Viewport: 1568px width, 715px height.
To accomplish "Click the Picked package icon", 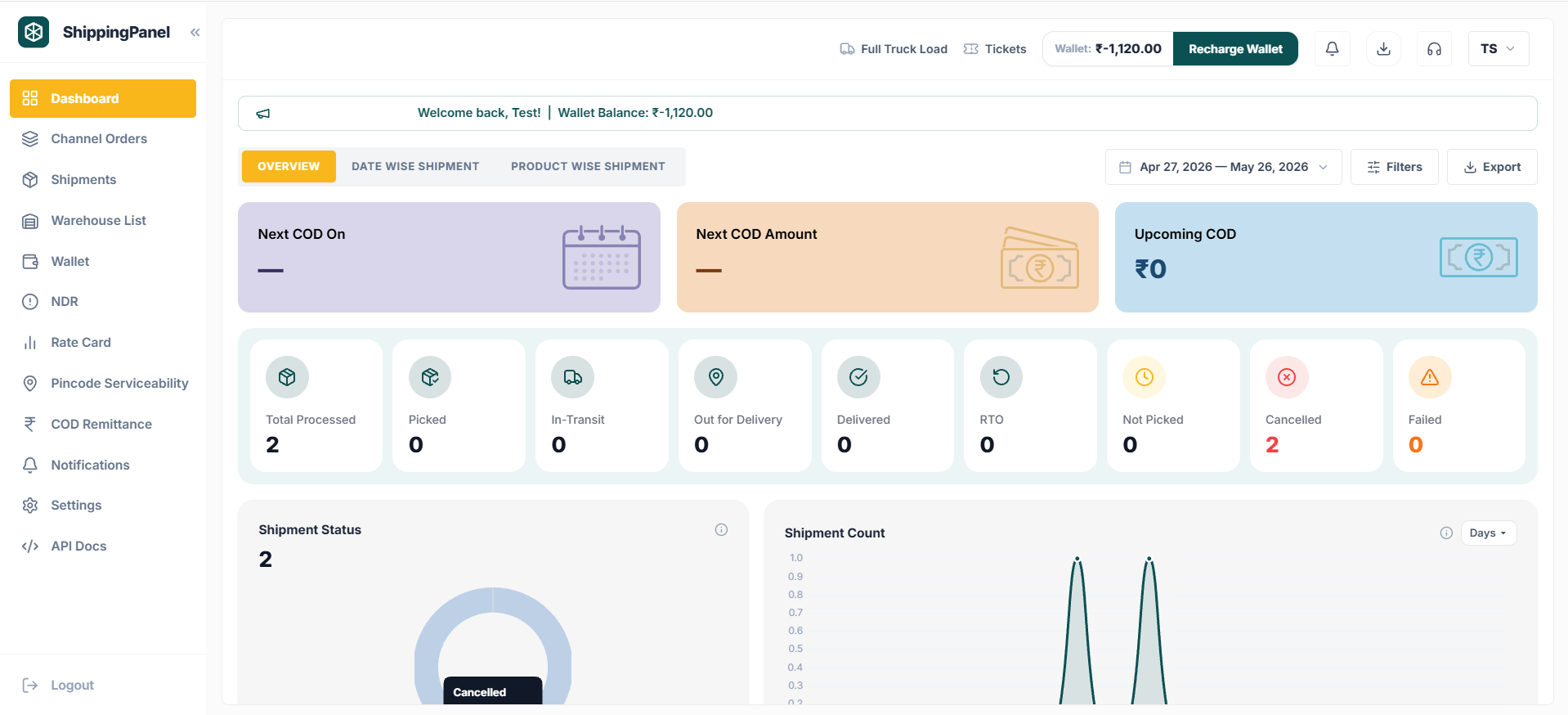I will tap(430, 377).
